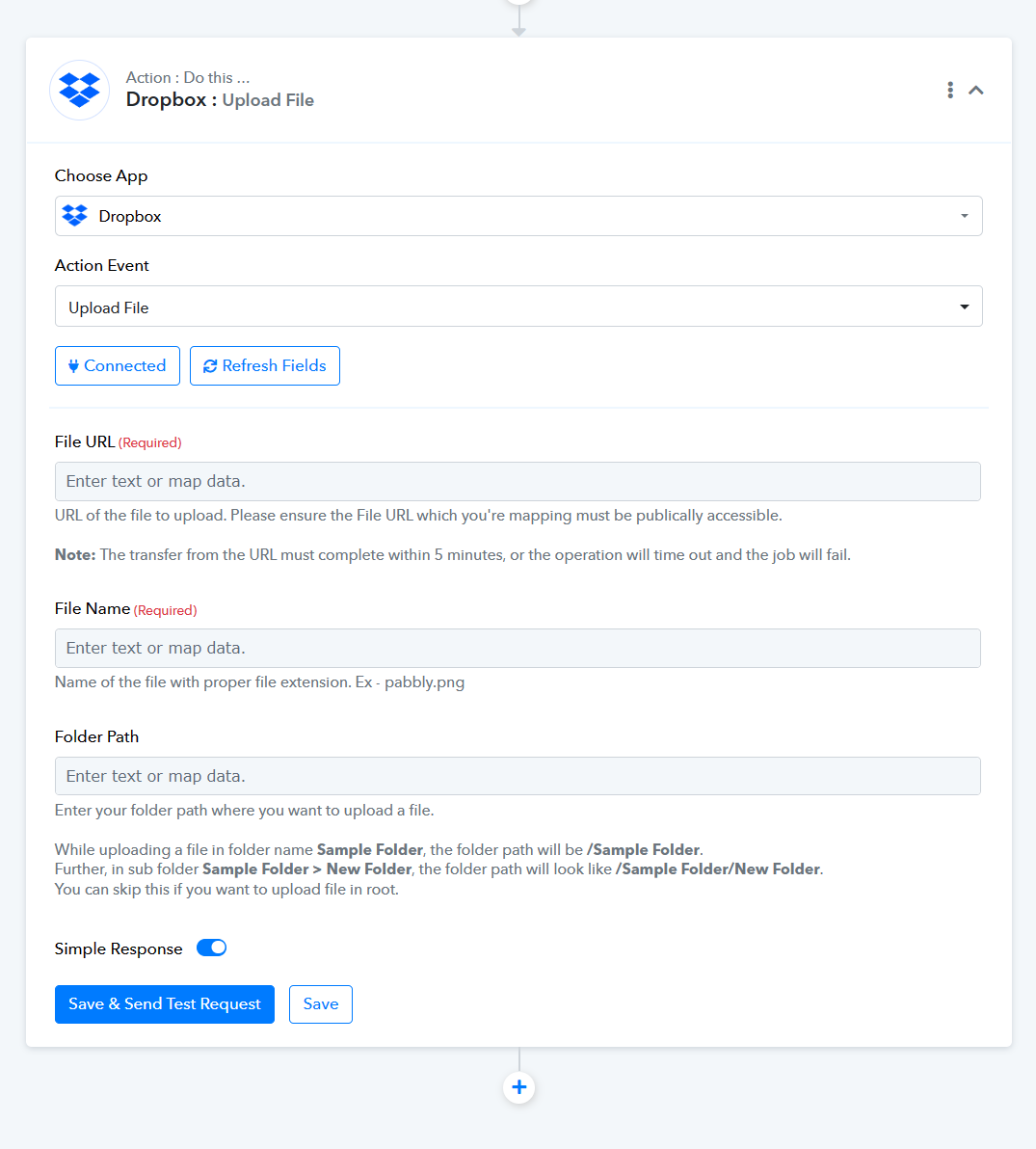Viewport: 1036px width, 1149px height.
Task: Click the down arrow connector above the step
Action: pyautogui.click(x=518, y=26)
